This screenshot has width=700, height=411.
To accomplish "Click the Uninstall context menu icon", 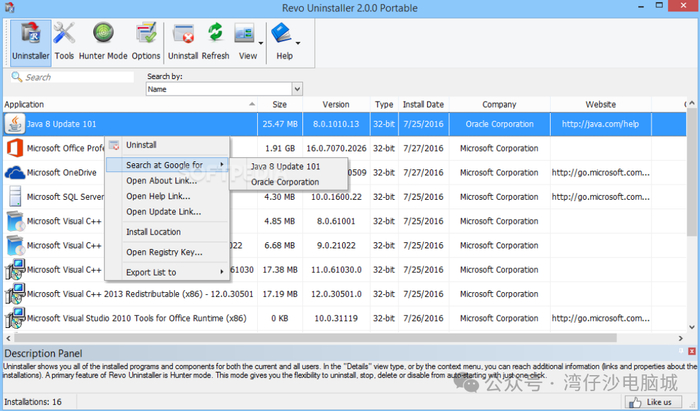I will (x=114, y=145).
